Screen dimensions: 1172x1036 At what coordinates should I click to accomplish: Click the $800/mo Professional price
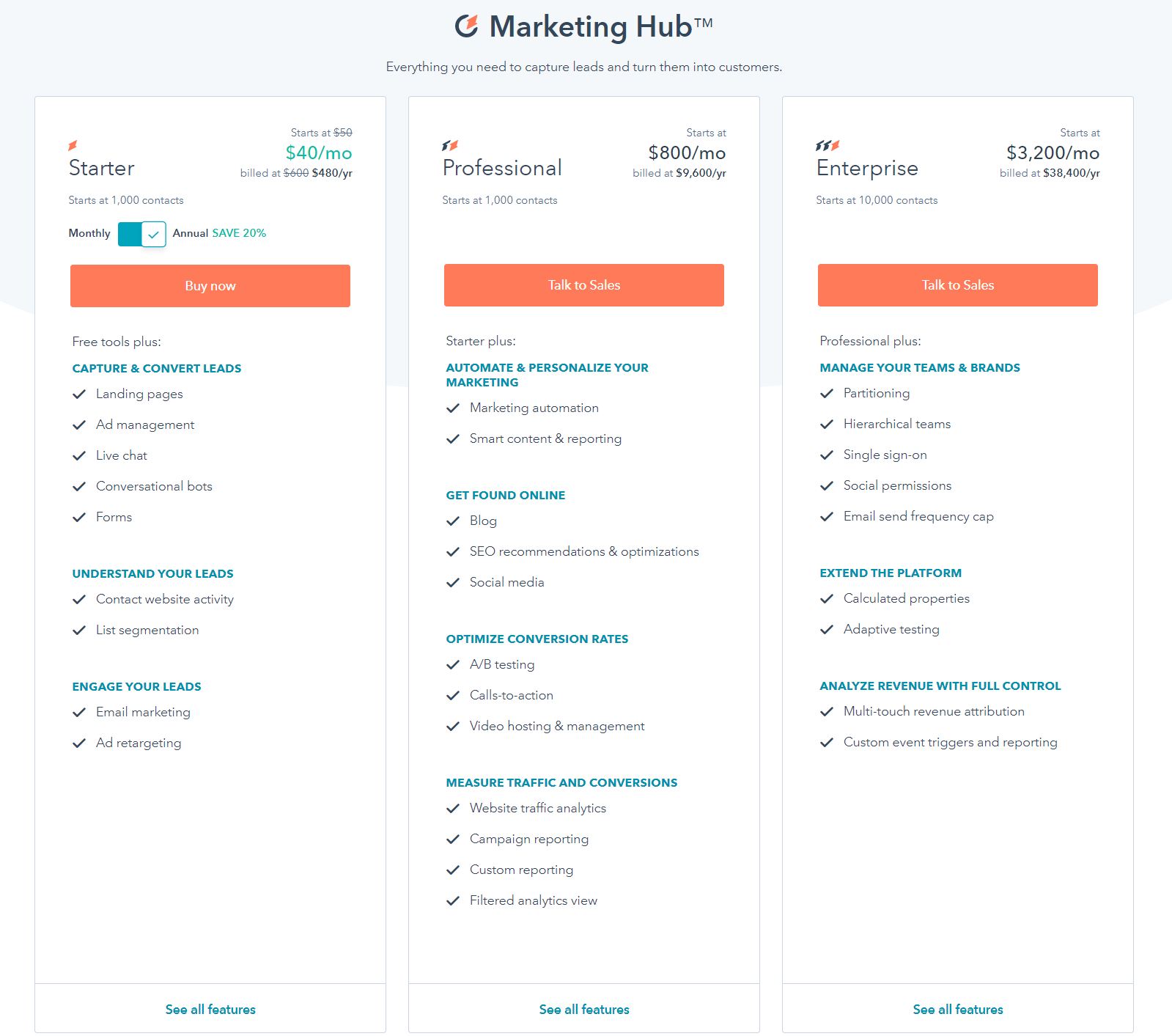(x=687, y=153)
